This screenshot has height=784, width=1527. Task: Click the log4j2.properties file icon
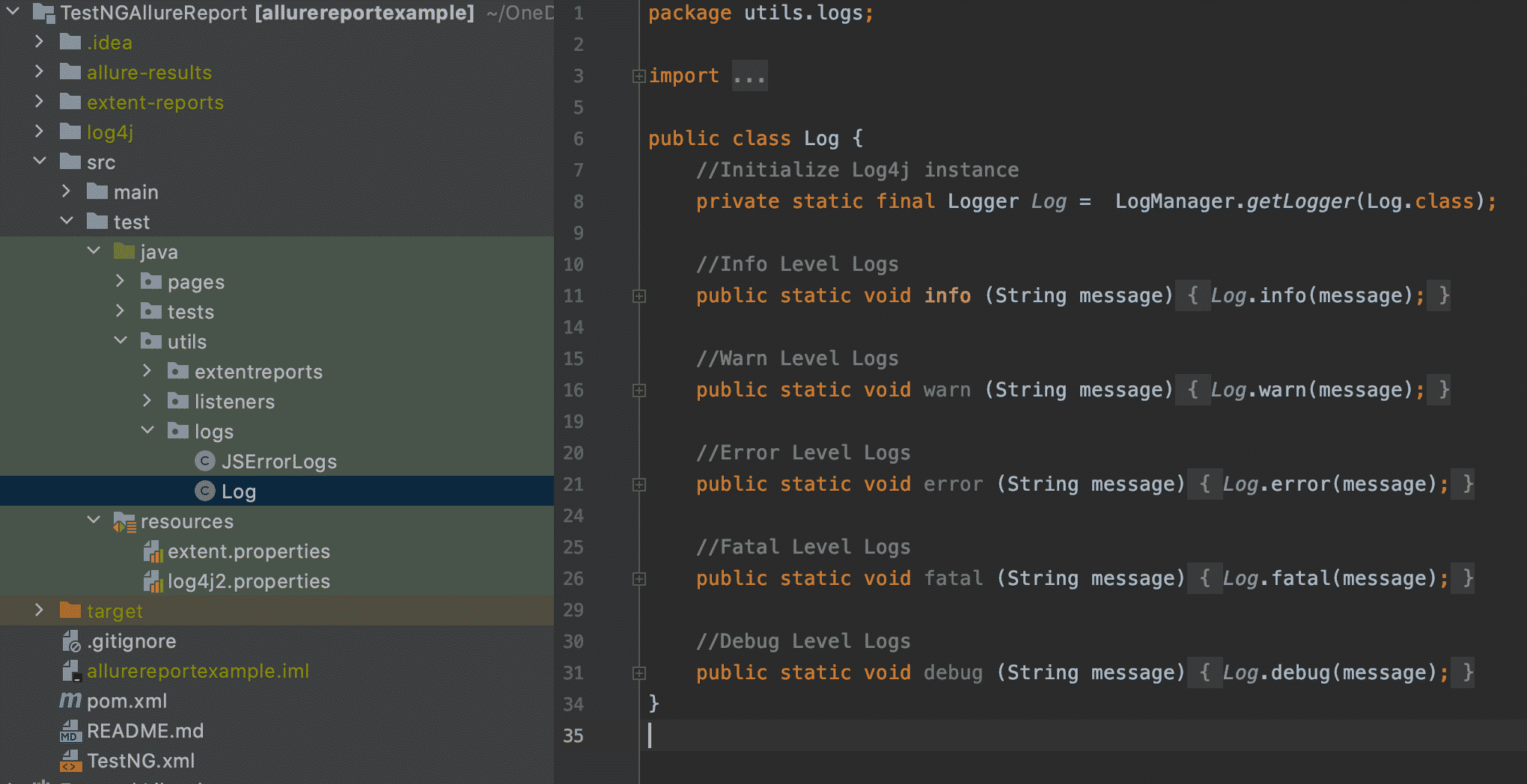[x=153, y=581]
